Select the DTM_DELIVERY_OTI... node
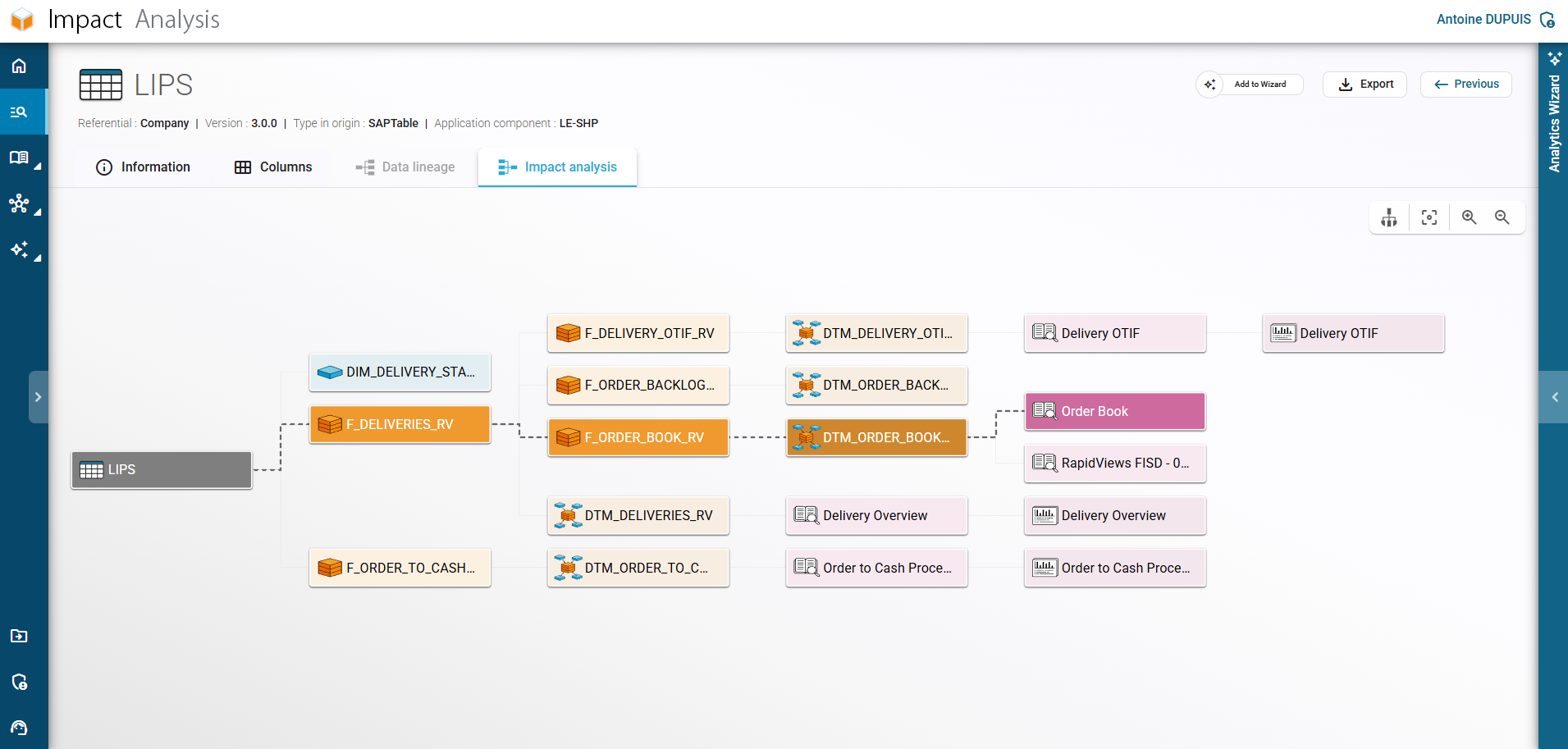1568x749 pixels. click(876, 333)
